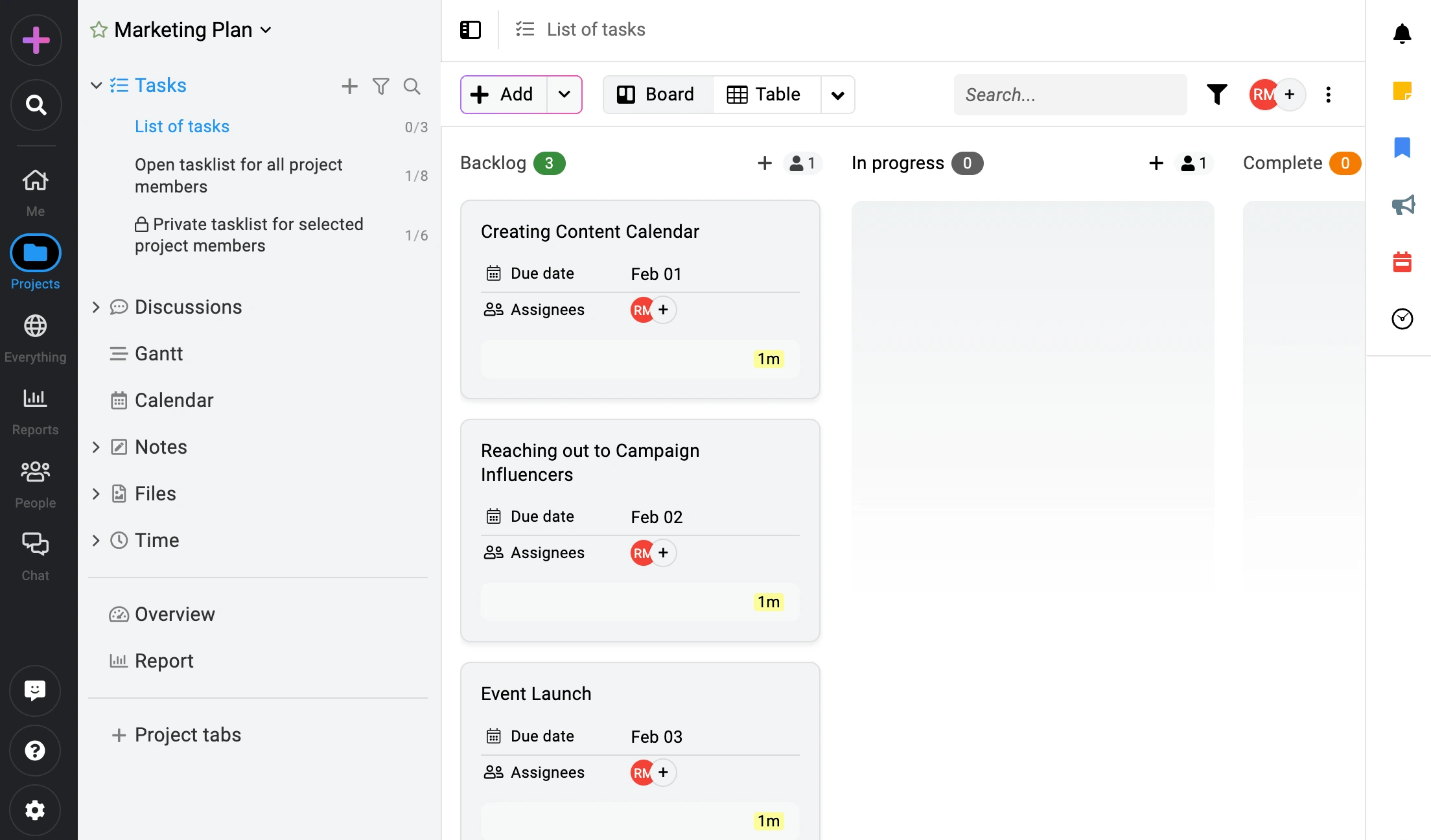The image size is (1431, 840).
Task: Open the People section
Action: click(x=36, y=484)
